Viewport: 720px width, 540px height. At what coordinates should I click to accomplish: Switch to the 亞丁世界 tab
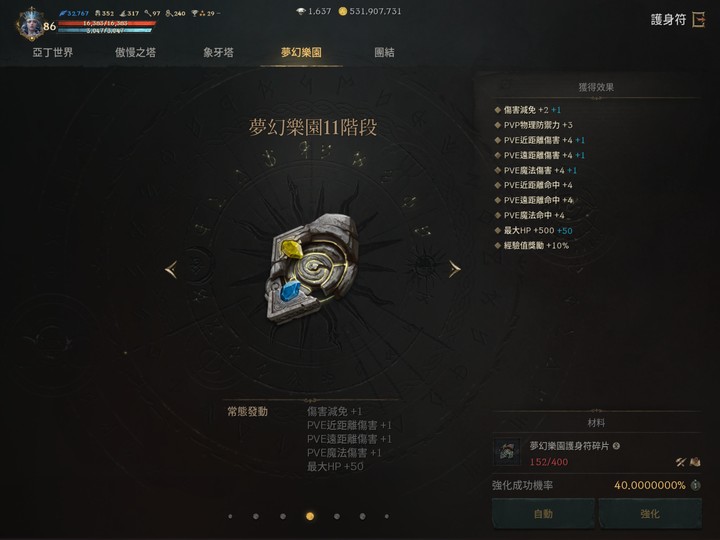52,52
